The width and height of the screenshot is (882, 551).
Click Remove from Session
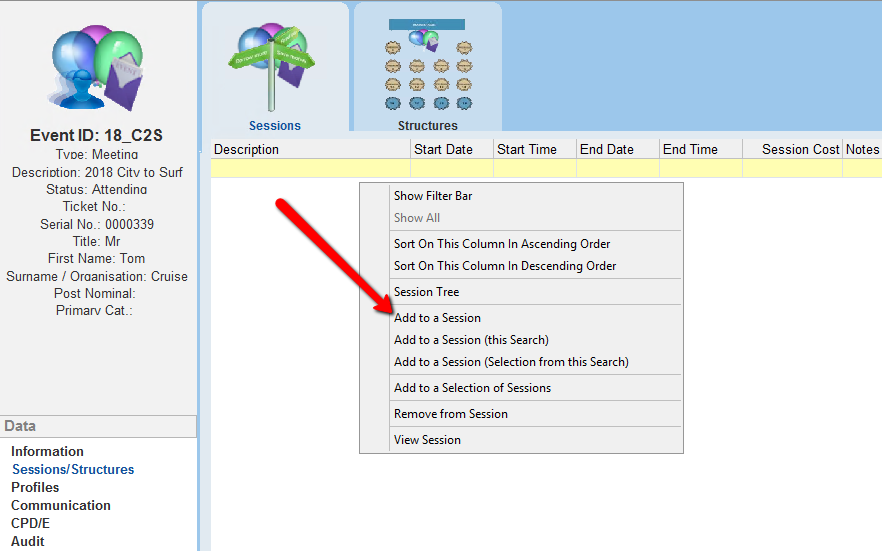pos(451,414)
